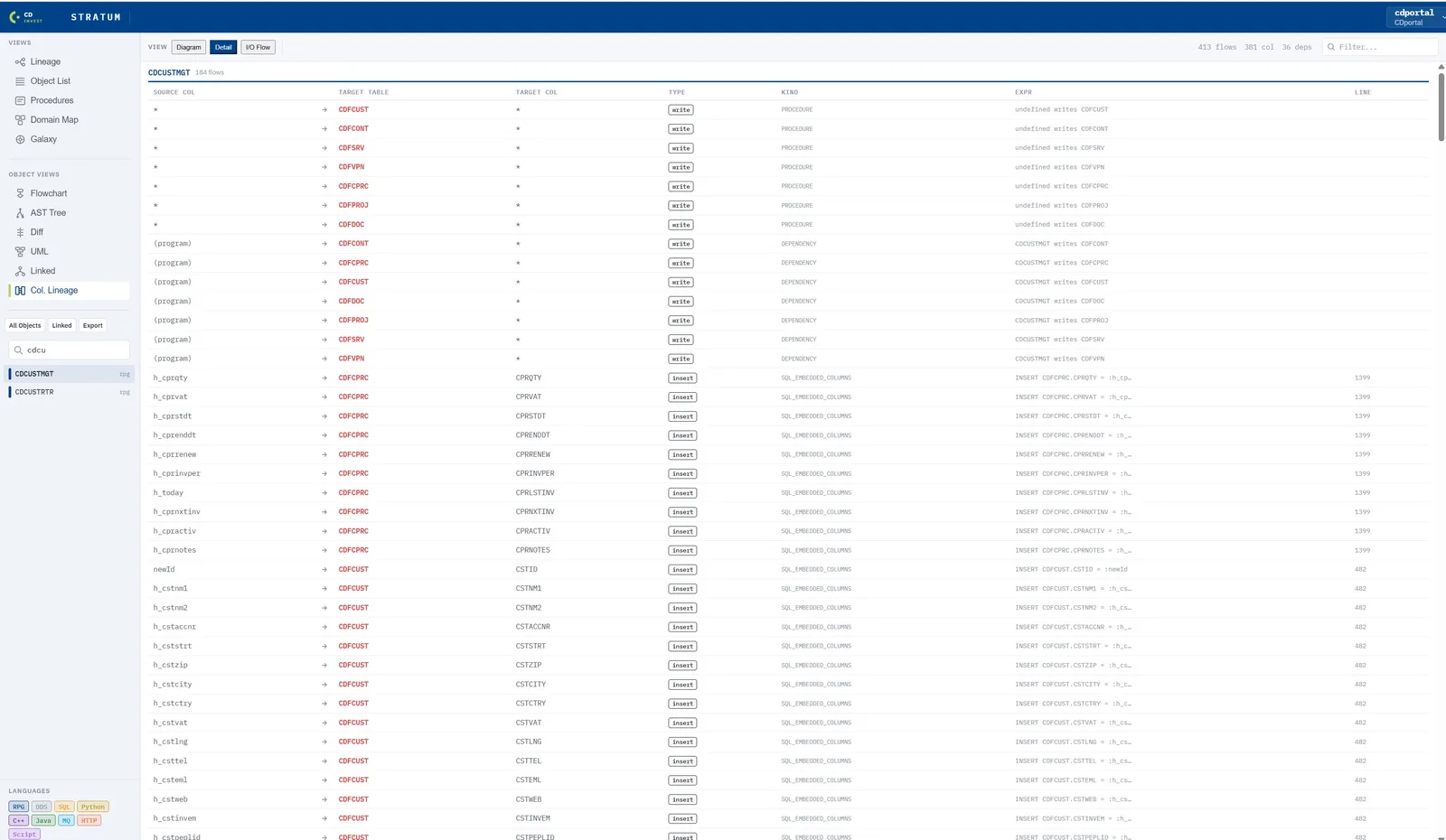Click the CDFSRV link in the first '*' source row

352,148
